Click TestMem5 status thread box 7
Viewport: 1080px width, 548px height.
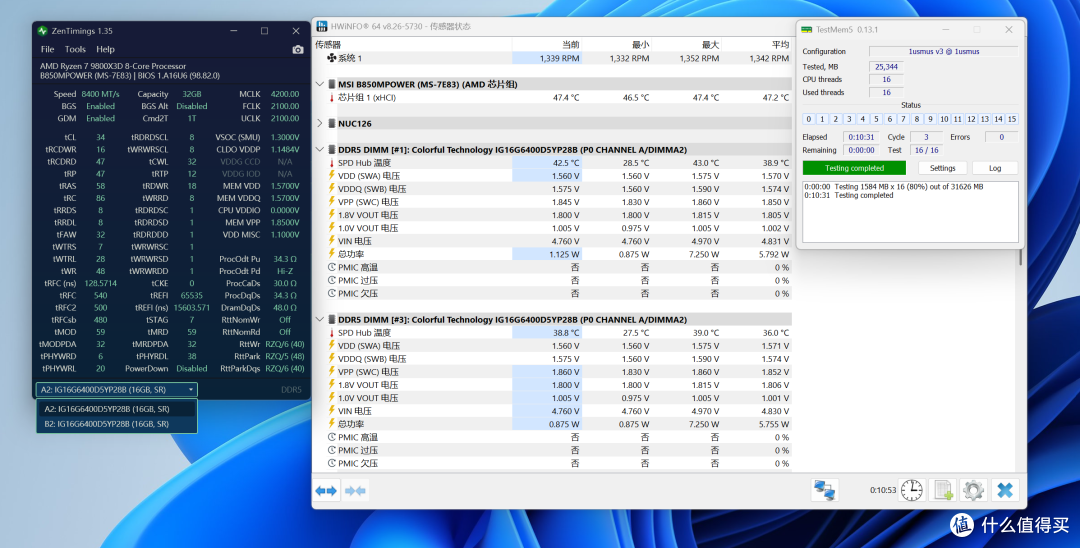click(x=903, y=119)
